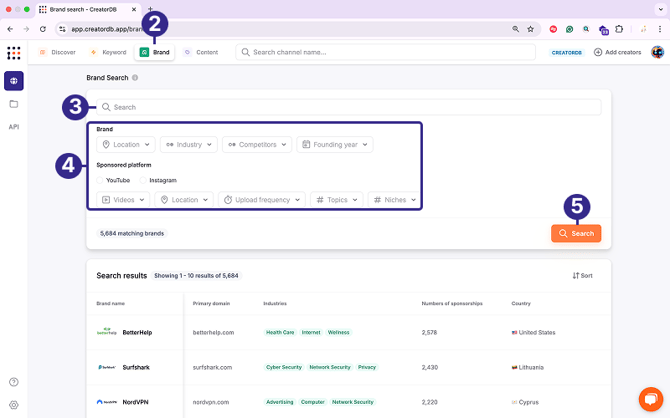Click the 5,684 matching brands label
This screenshot has width=670, height=418.
(132, 233)
